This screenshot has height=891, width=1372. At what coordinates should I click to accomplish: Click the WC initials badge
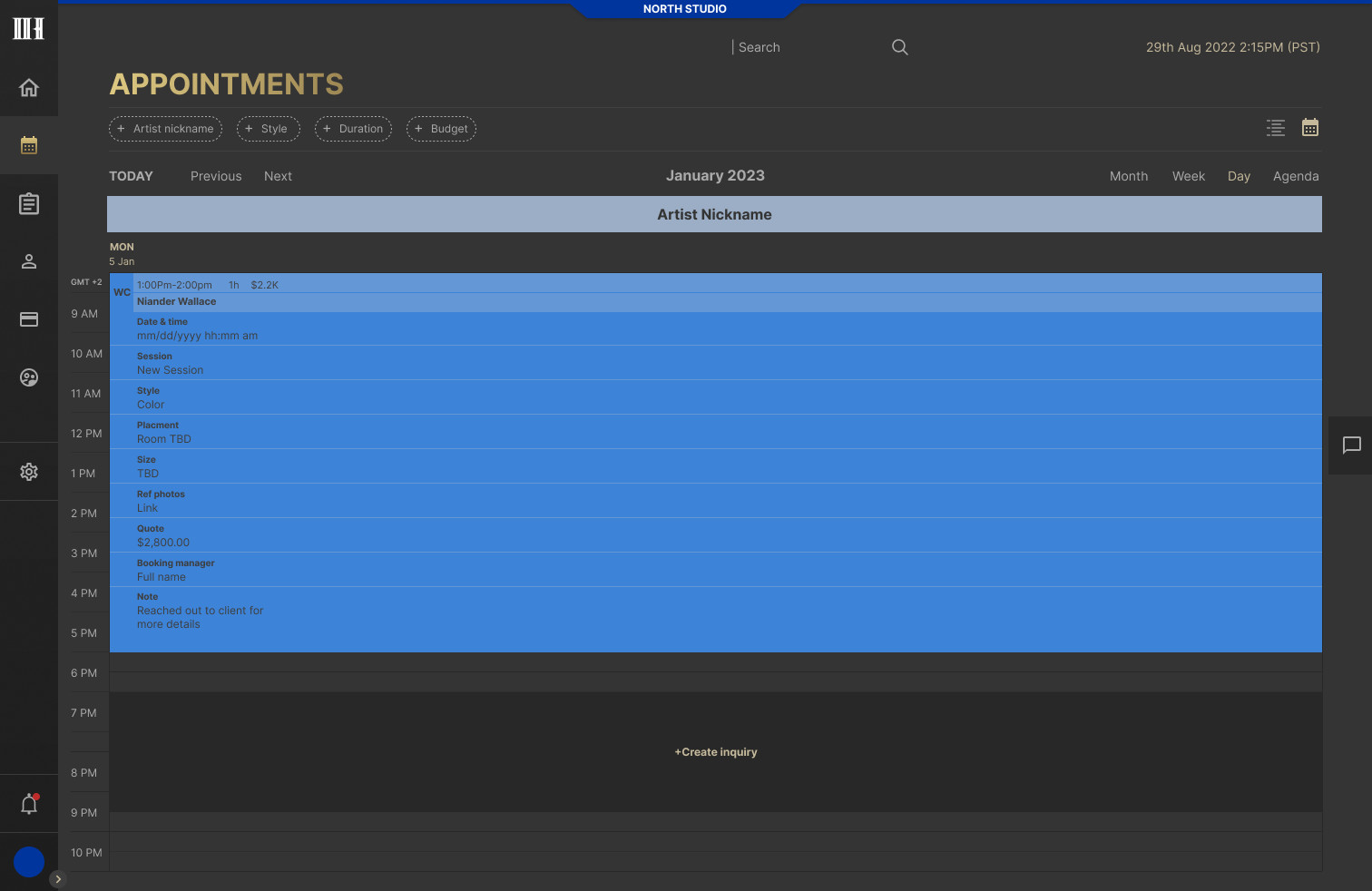pyautogui.click(x=122, y=292)
